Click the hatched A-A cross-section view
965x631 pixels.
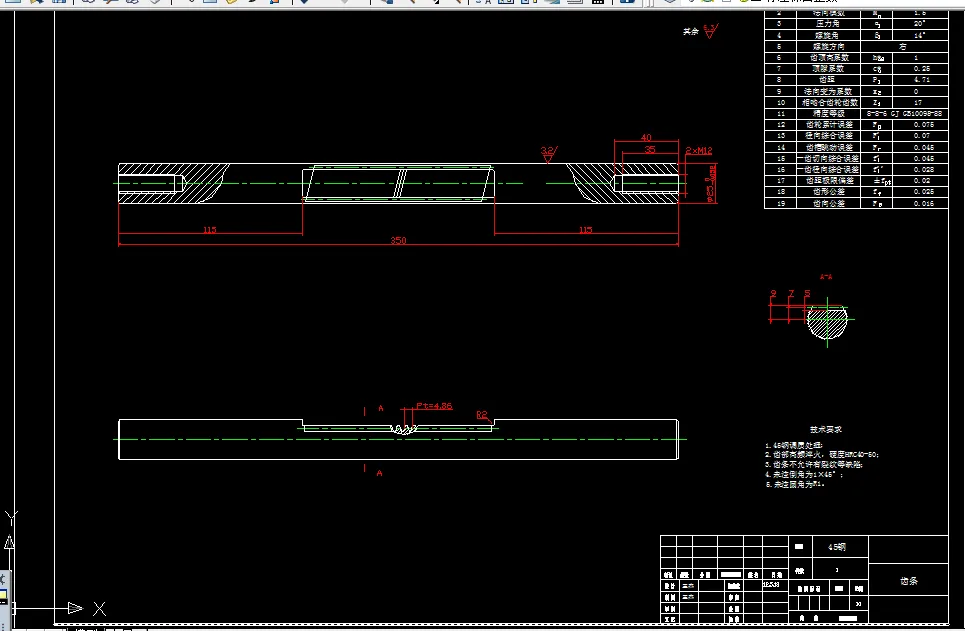pyautogui.click(x=827, y=323)
